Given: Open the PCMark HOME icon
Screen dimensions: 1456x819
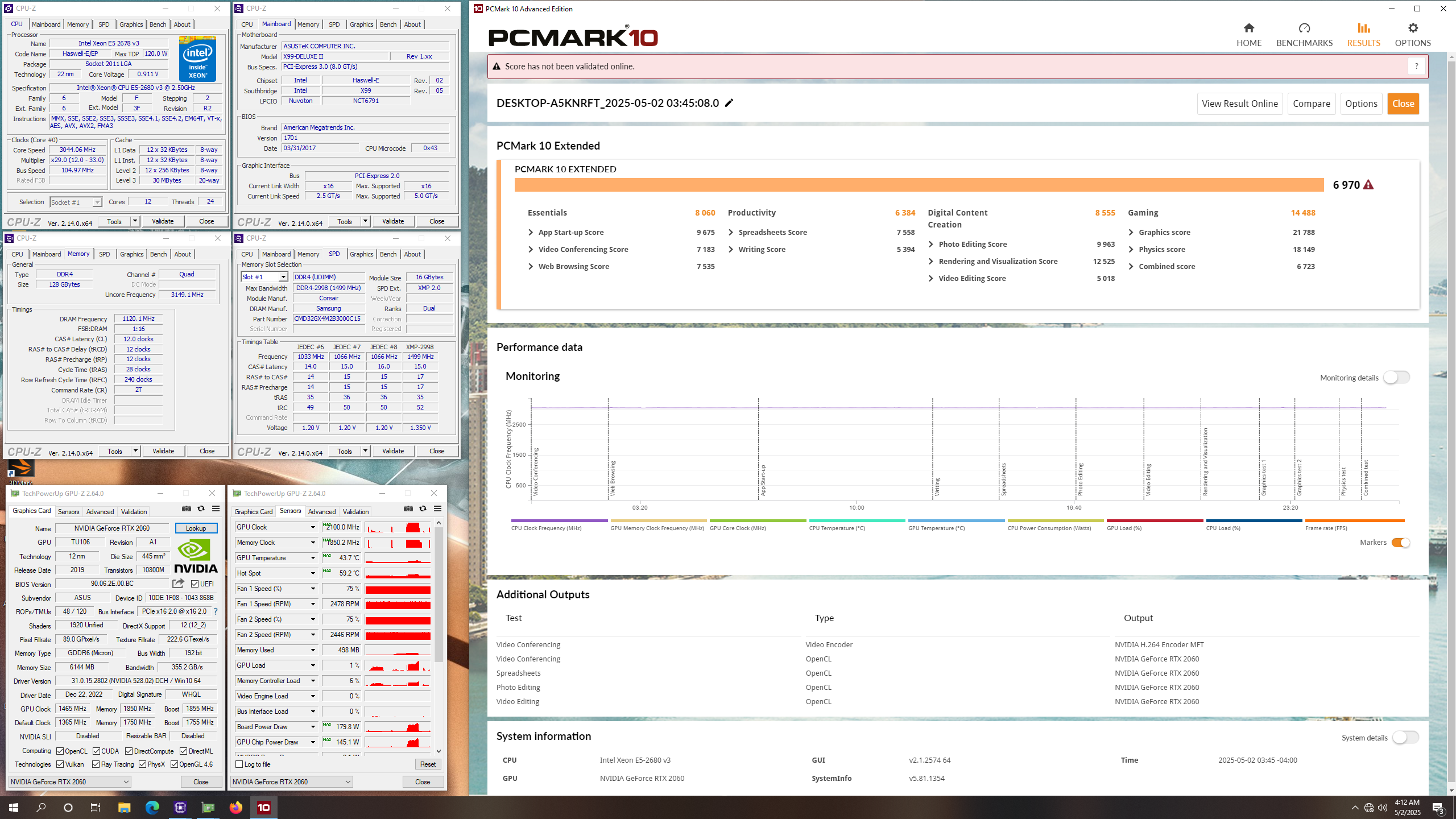Looking at the screenshot, I should pos(1249,28).
